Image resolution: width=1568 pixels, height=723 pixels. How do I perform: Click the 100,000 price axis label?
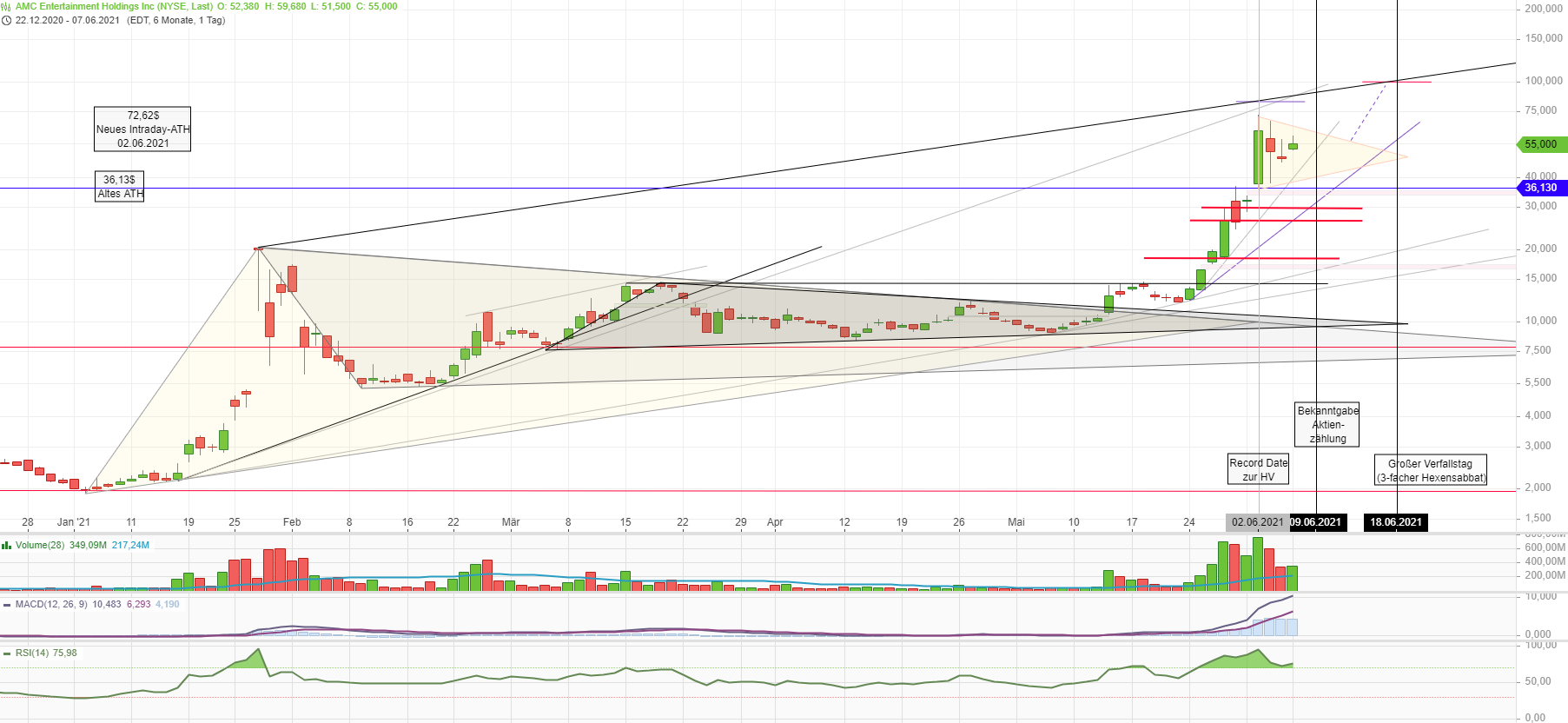(x=1544, y=81)
